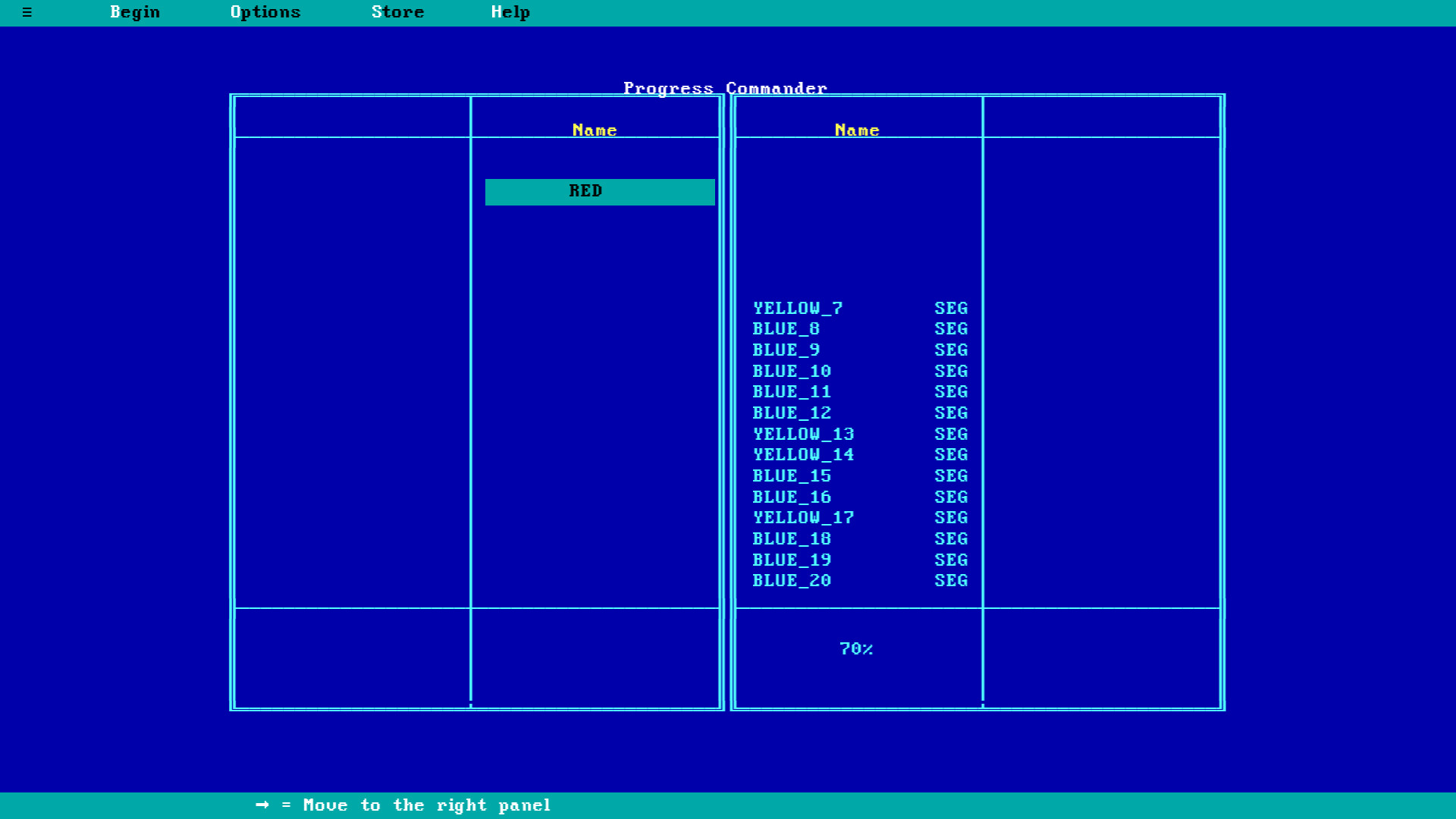Click the 70% progress indicator
This screenshot has width=1456, height=819.
[857, 648]
